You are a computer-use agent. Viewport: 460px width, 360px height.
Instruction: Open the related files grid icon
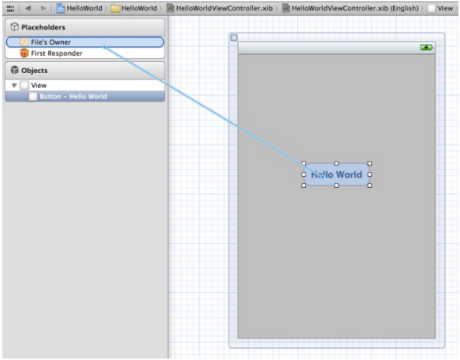tap(10, 8)
